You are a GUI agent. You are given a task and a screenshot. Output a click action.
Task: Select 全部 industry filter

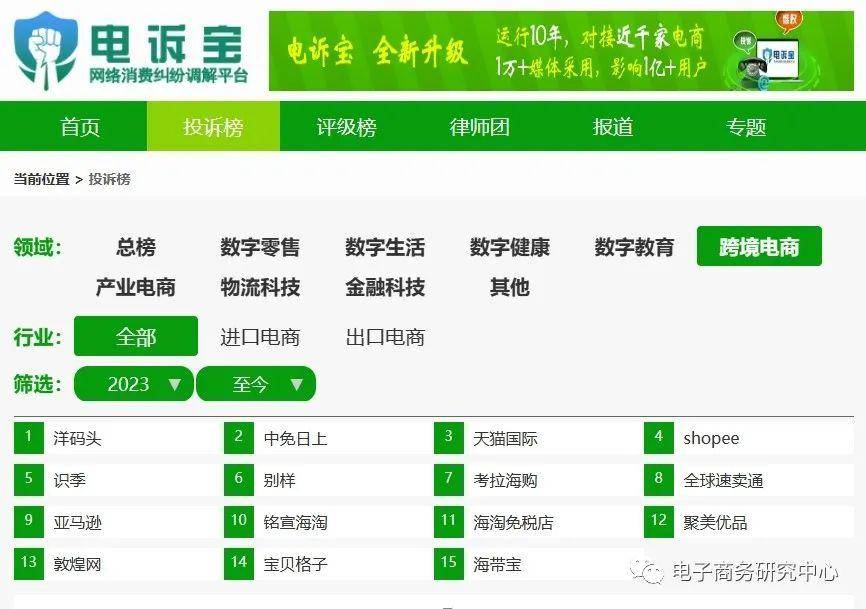(136, 336)
